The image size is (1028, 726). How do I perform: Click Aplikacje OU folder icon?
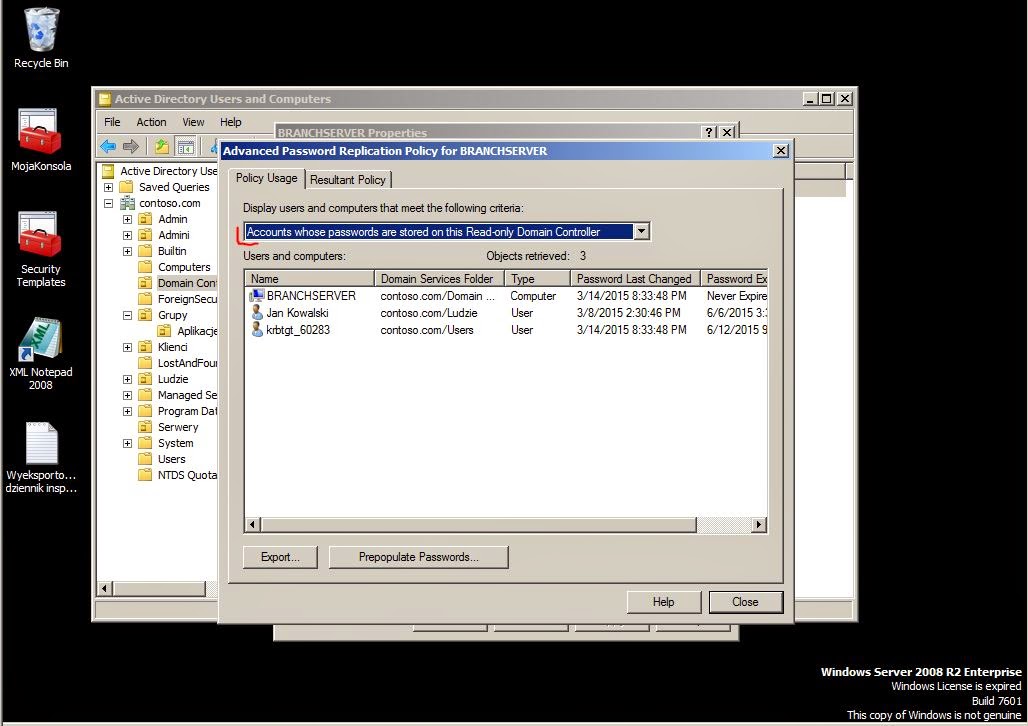[x=164, y=331]
